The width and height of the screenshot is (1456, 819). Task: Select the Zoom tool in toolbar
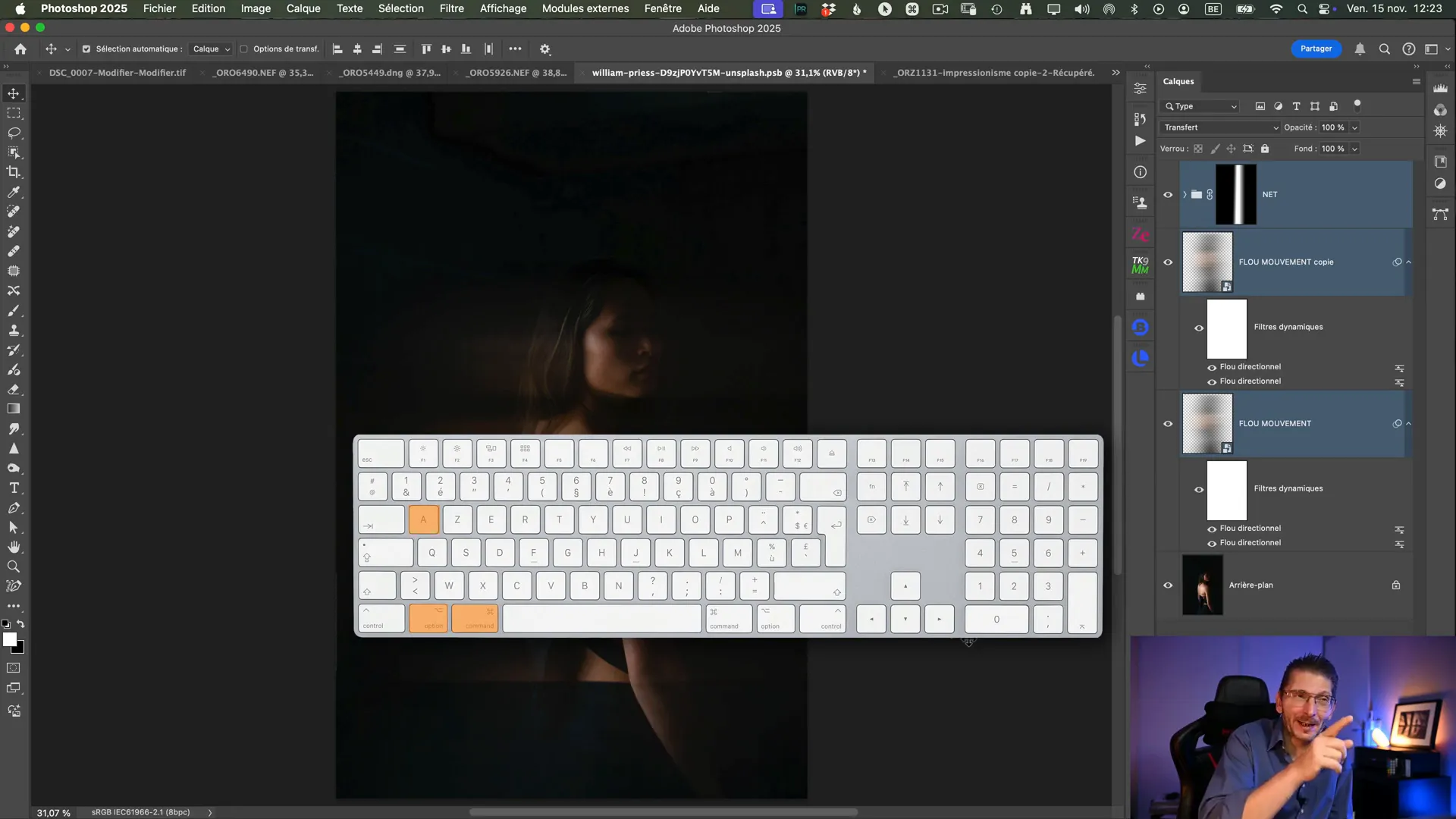14,566
